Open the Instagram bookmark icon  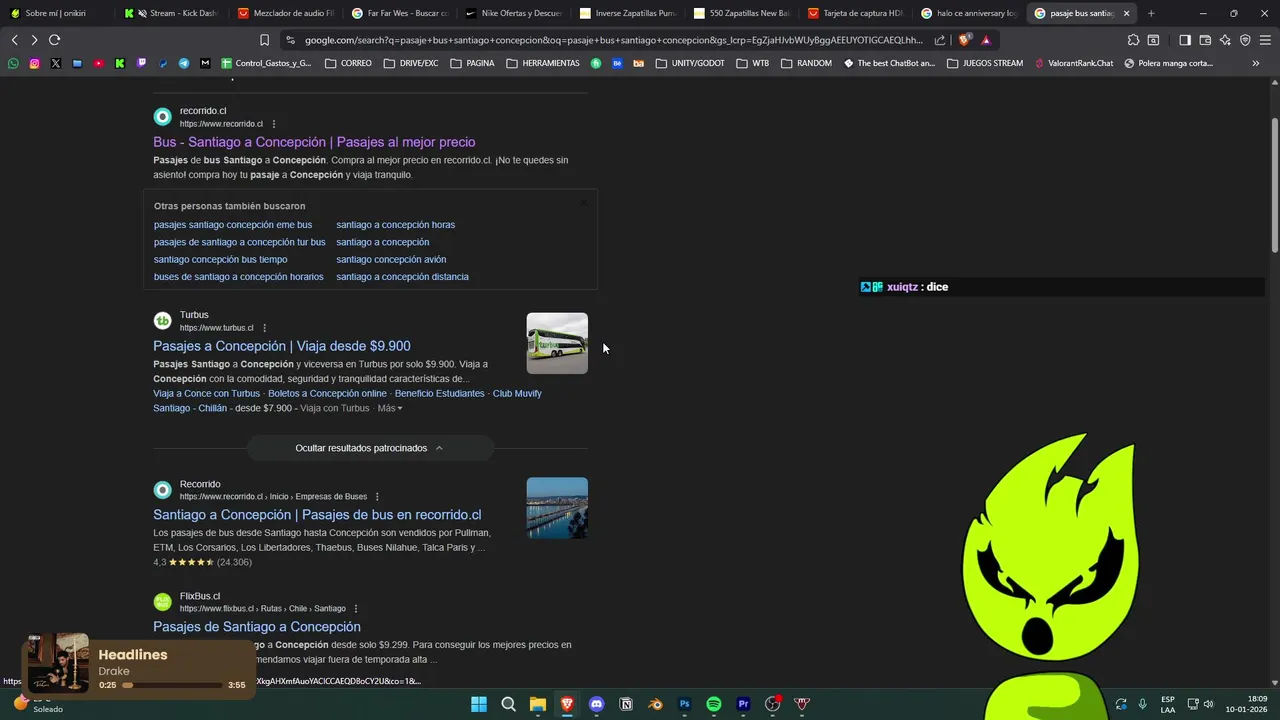point(34,63)
